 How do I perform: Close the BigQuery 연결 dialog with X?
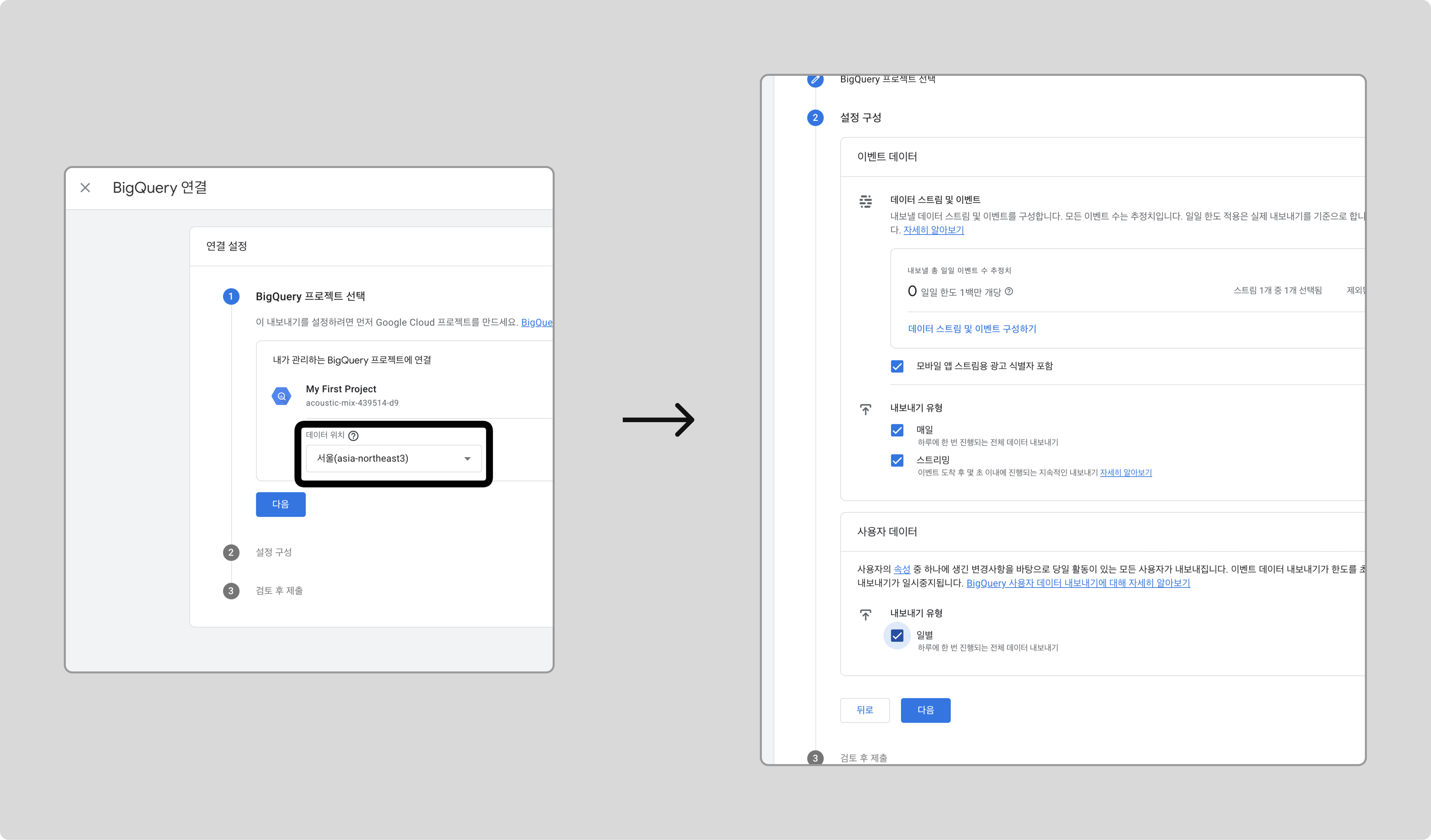(85, 187)
